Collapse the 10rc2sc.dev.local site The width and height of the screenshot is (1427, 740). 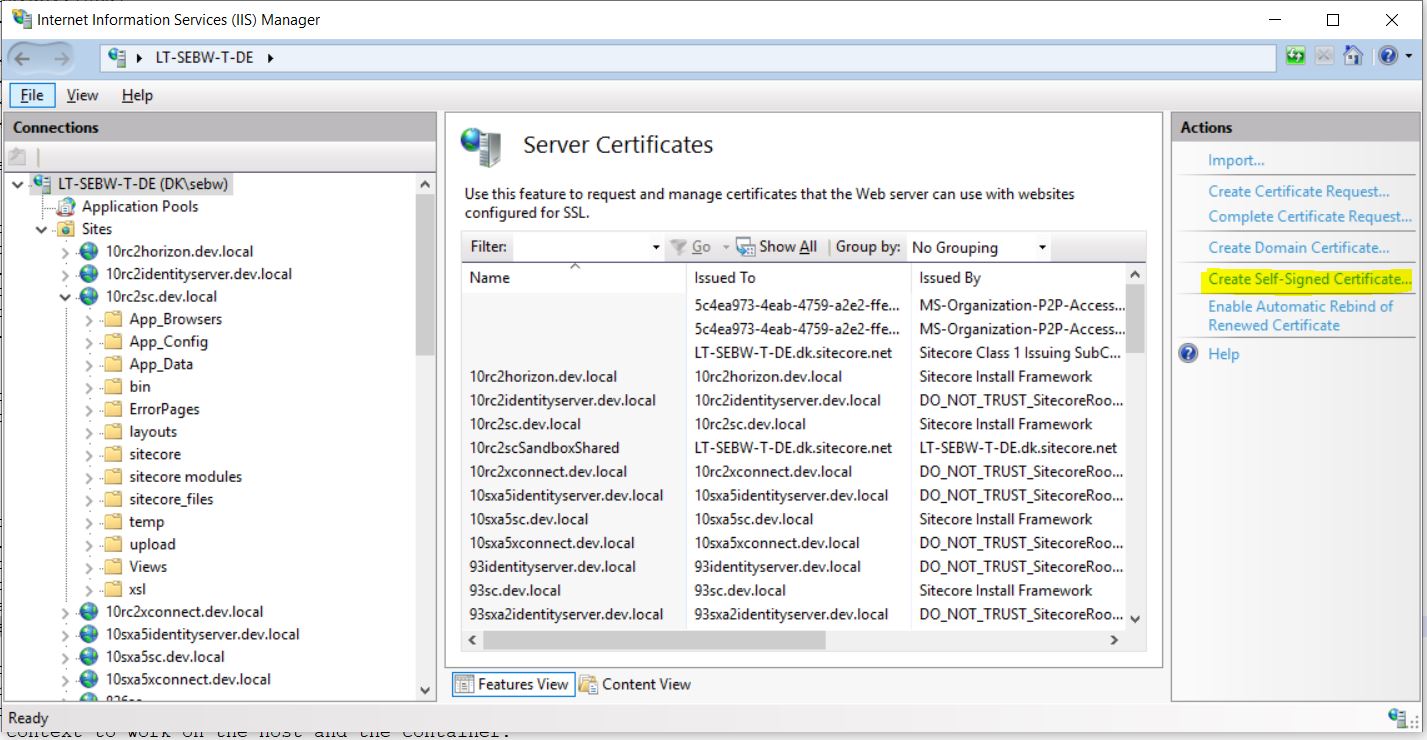coord(65,297)
